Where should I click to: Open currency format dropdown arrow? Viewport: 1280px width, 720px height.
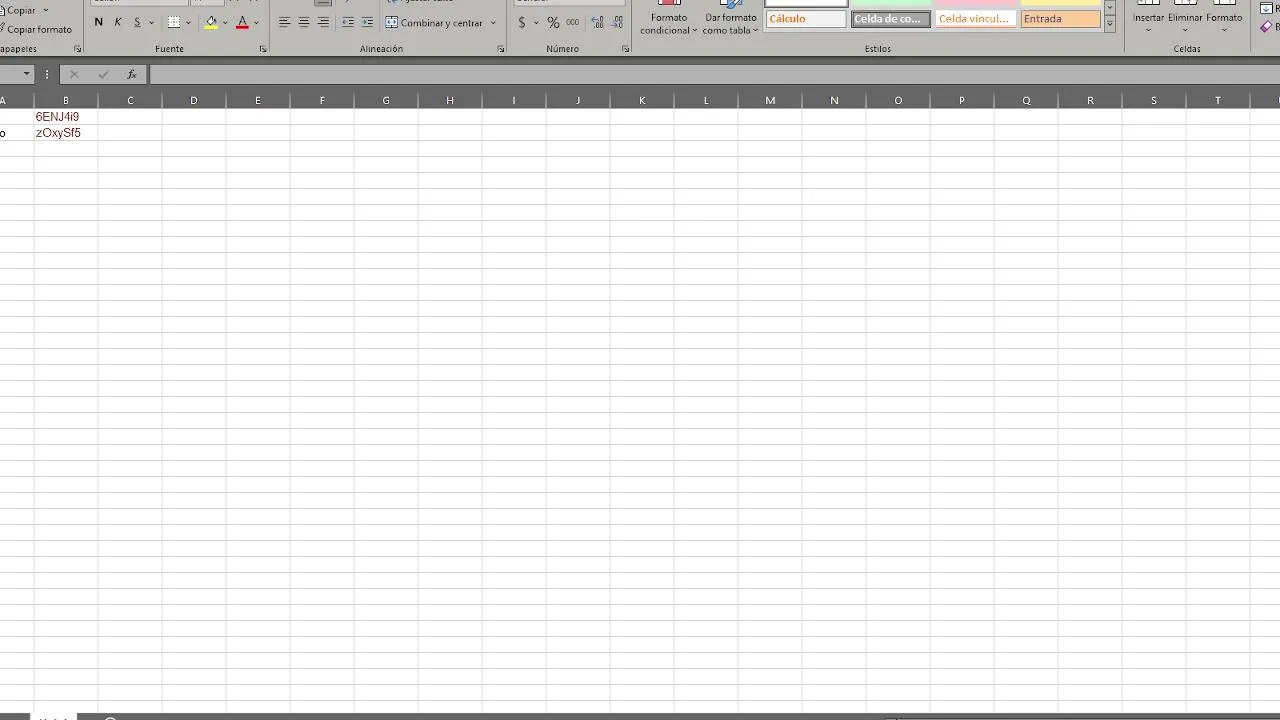[x=536, y=22]
